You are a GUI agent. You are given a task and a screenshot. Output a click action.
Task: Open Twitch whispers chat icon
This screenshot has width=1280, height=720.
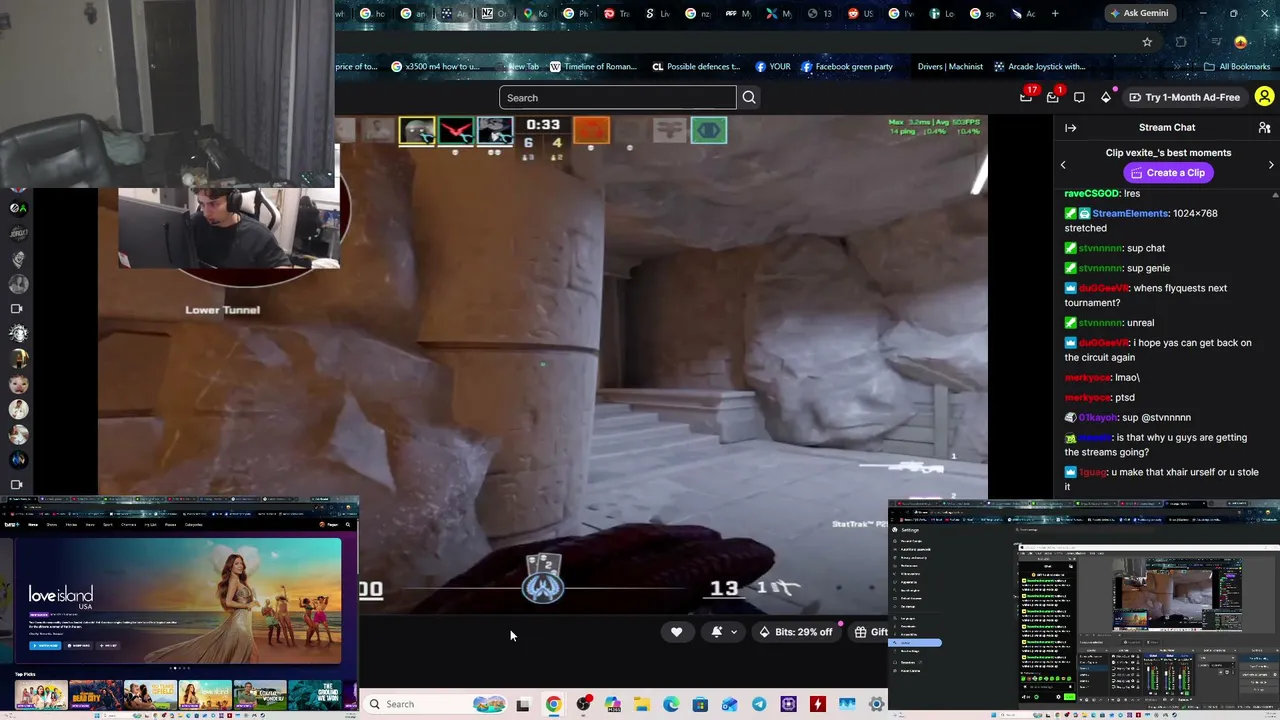point(1079,97)
